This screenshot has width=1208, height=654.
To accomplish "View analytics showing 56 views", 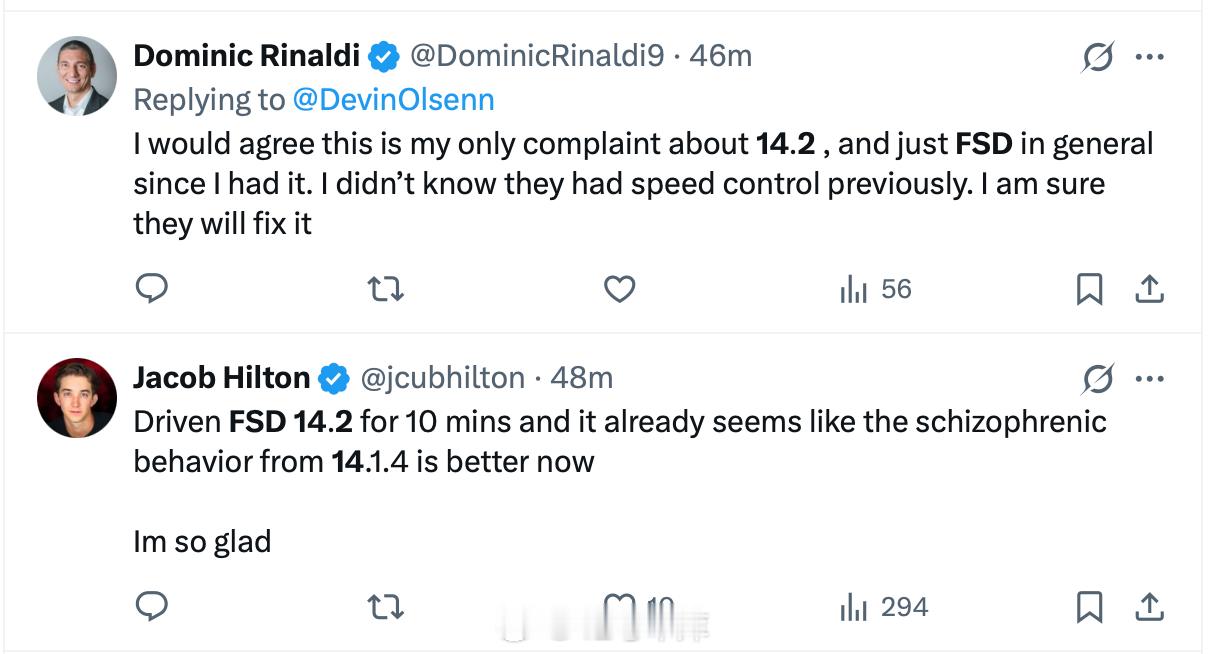I will pyautogui.click(x=876, y=289).
